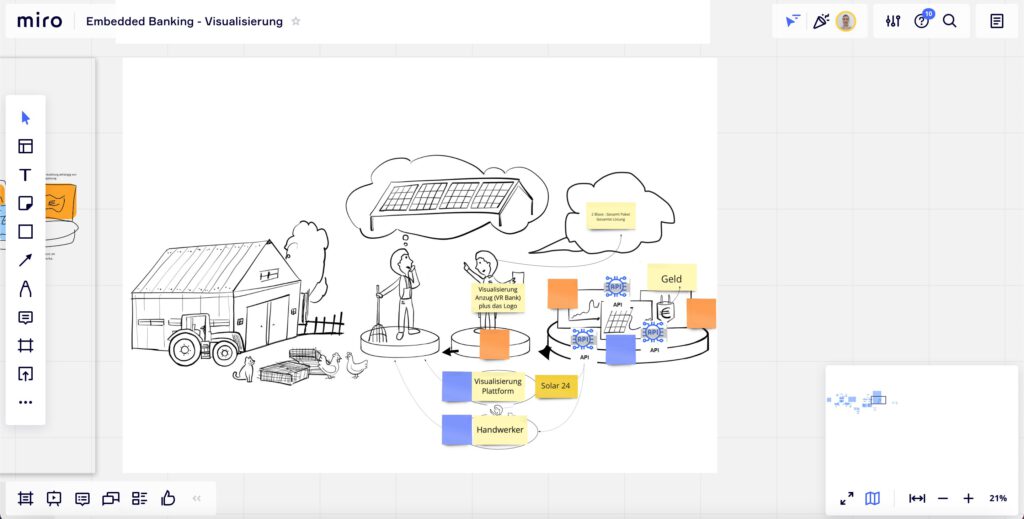The width and height of the screenshot is (1024, 519).
Task: Select the Connection Line arrow tool
Action: [26, 260]
